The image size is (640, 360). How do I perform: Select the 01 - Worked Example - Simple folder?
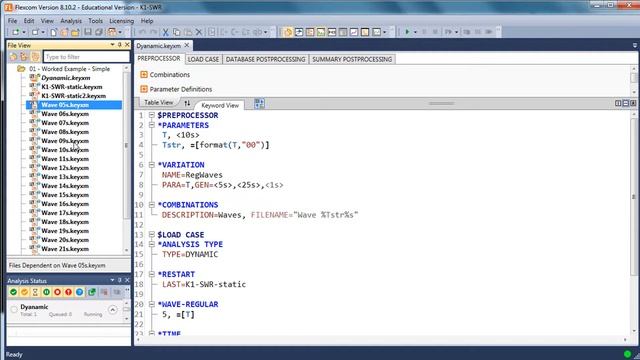69,69
